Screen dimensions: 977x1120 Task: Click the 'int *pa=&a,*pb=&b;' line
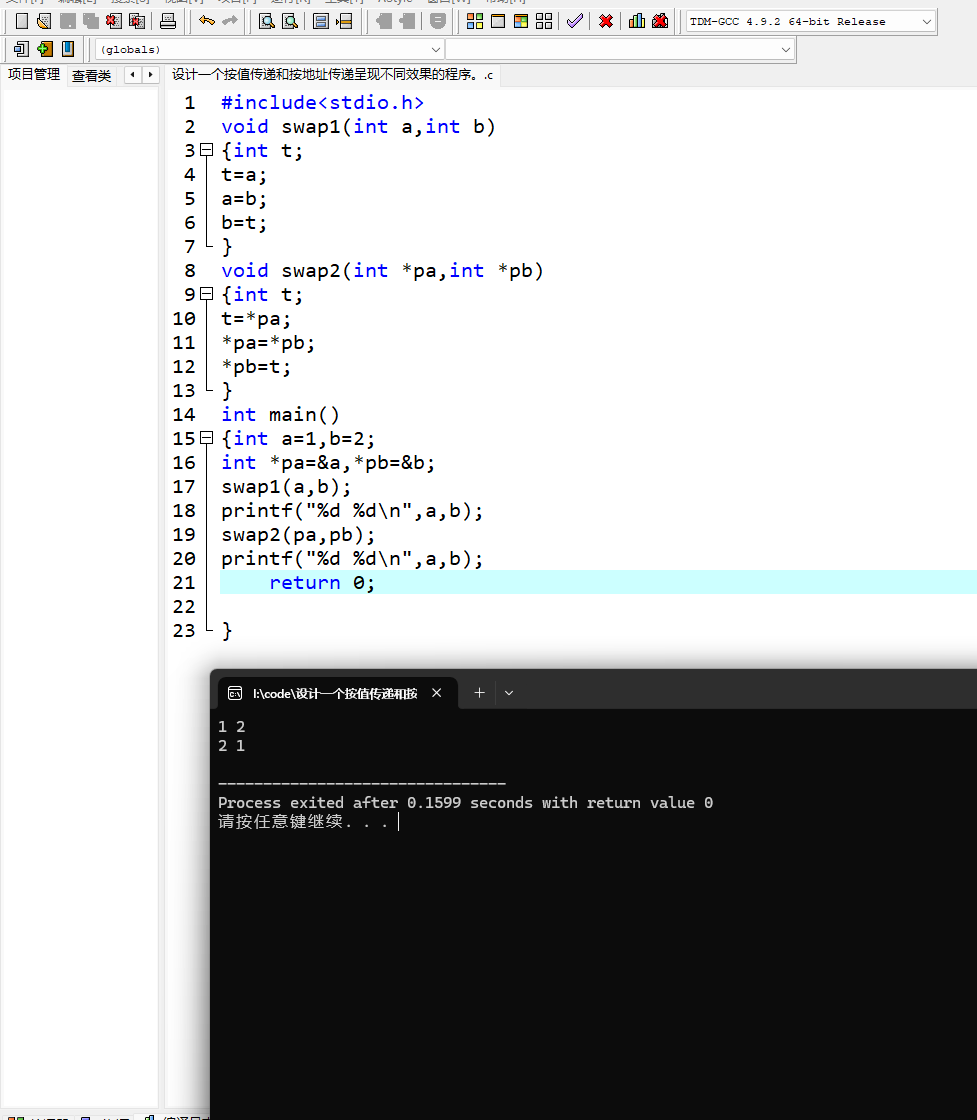tap(328, 462)
